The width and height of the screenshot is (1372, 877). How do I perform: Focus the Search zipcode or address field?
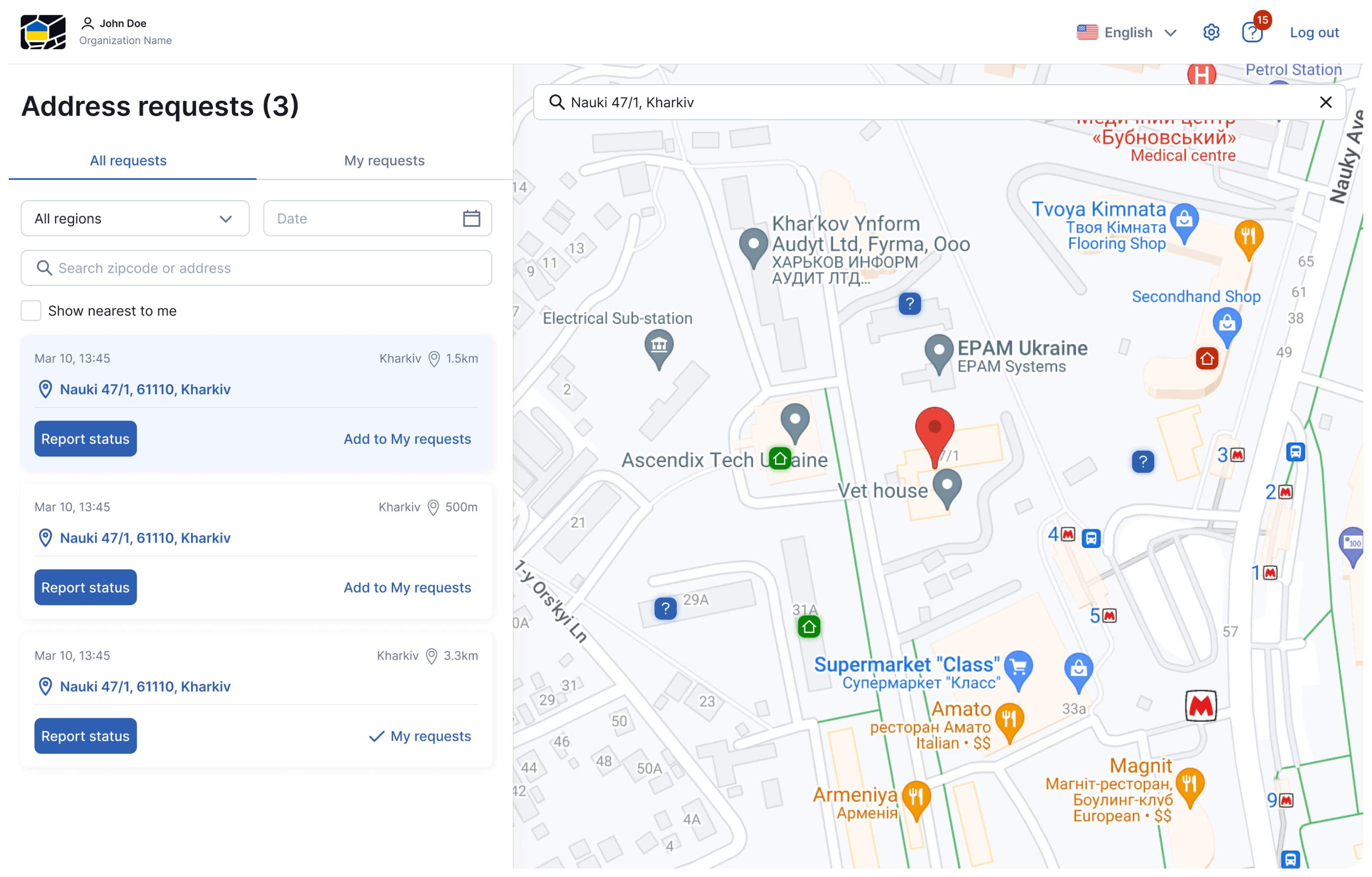[x=257, y=268]
